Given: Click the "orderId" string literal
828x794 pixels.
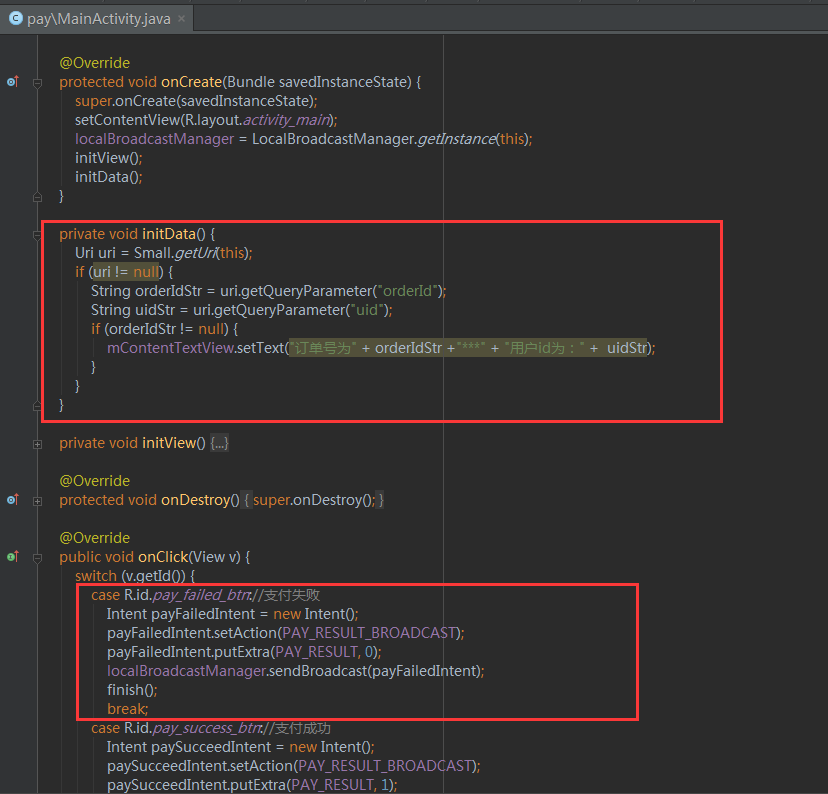Looking at the screenshot, I should coord(408,291).
